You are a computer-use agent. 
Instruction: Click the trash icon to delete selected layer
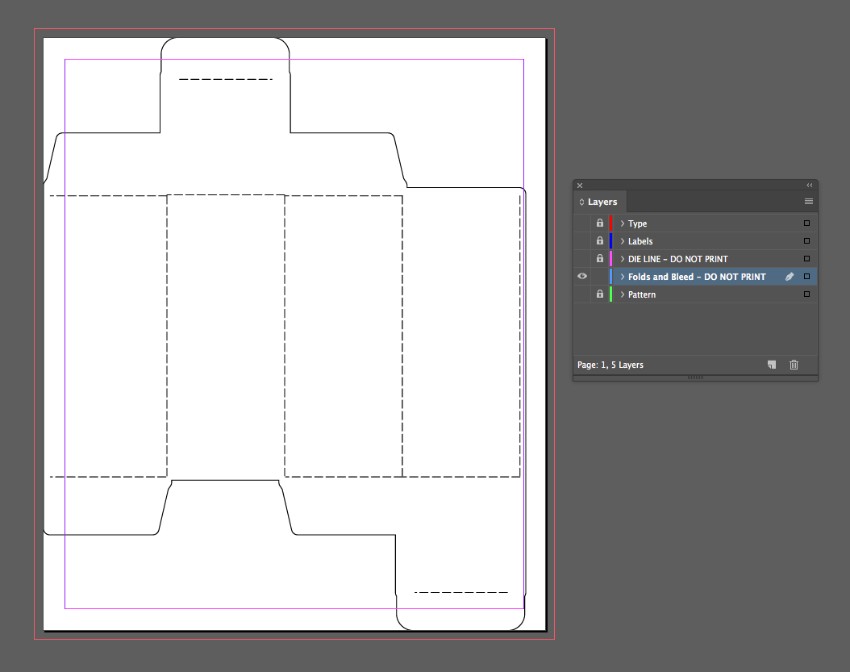794,365
